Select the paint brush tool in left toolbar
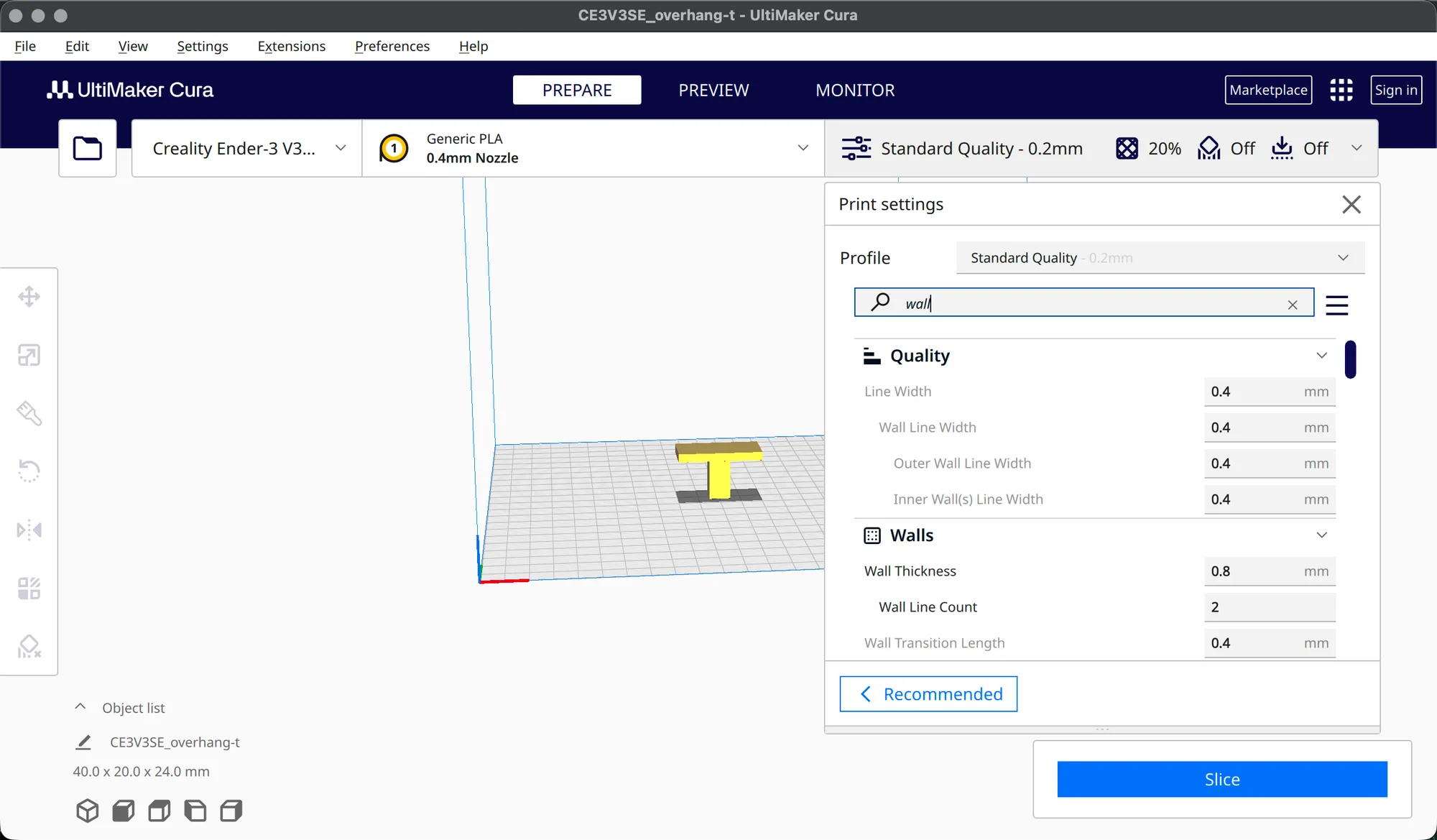The image size is (1437, 840). (29, 413)
